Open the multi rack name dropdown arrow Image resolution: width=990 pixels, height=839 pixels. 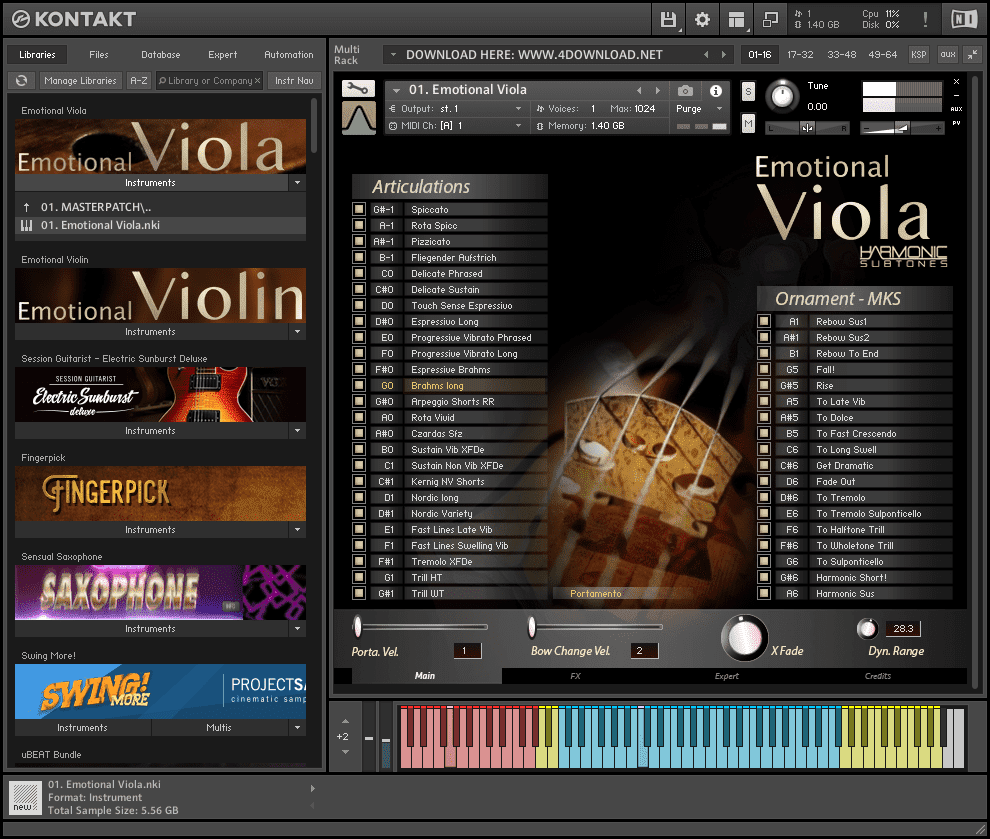(x=393, y=55)
